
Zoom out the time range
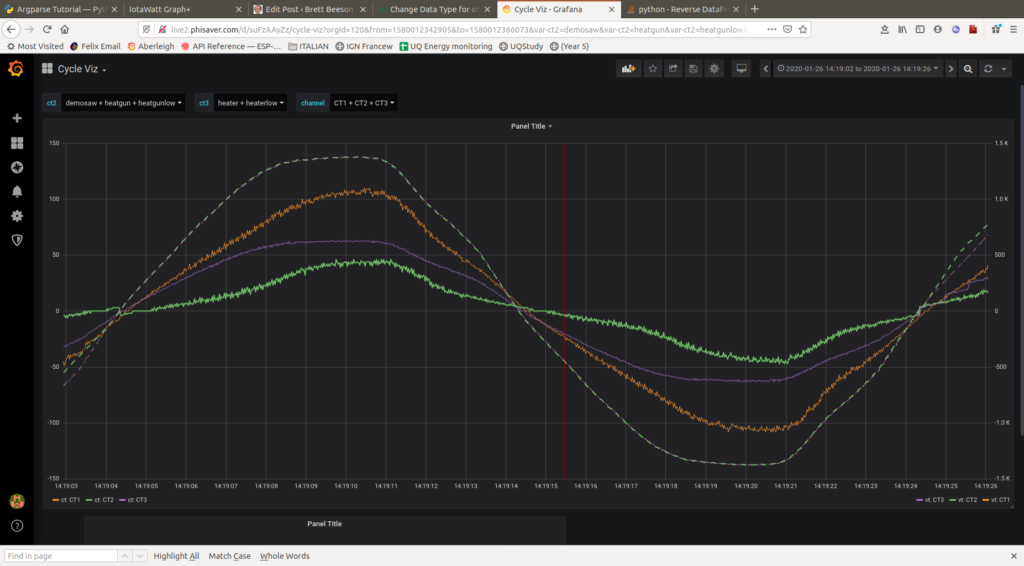click(968, 69)
